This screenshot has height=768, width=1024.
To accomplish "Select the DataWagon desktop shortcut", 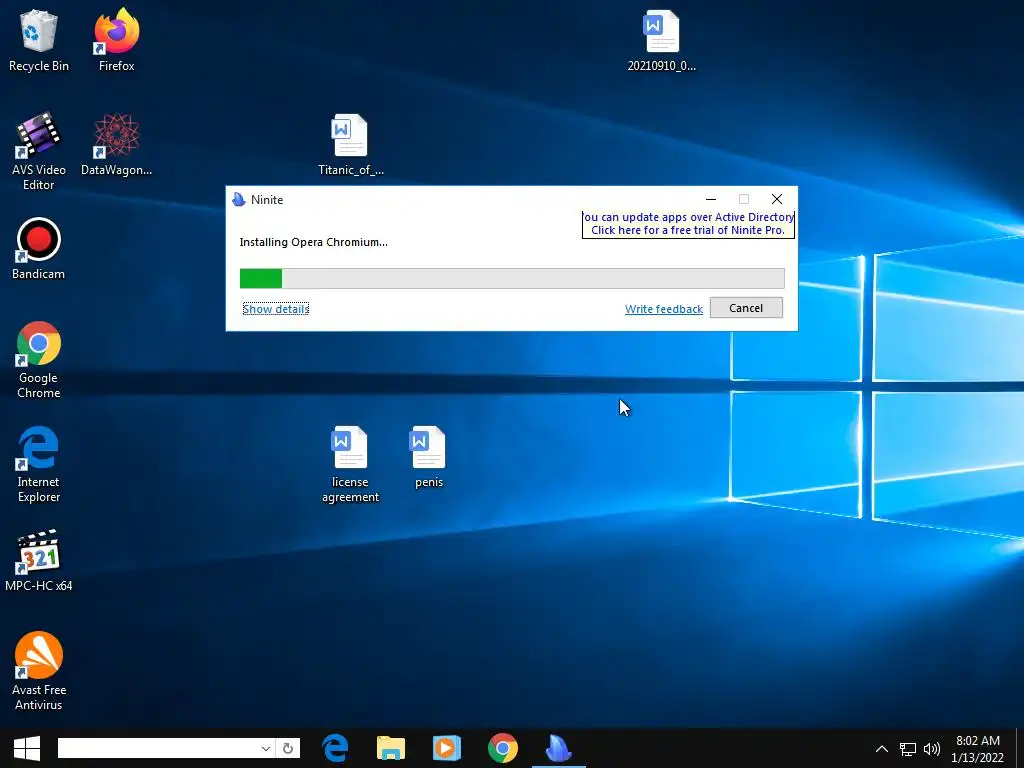I will coord(116,144).
